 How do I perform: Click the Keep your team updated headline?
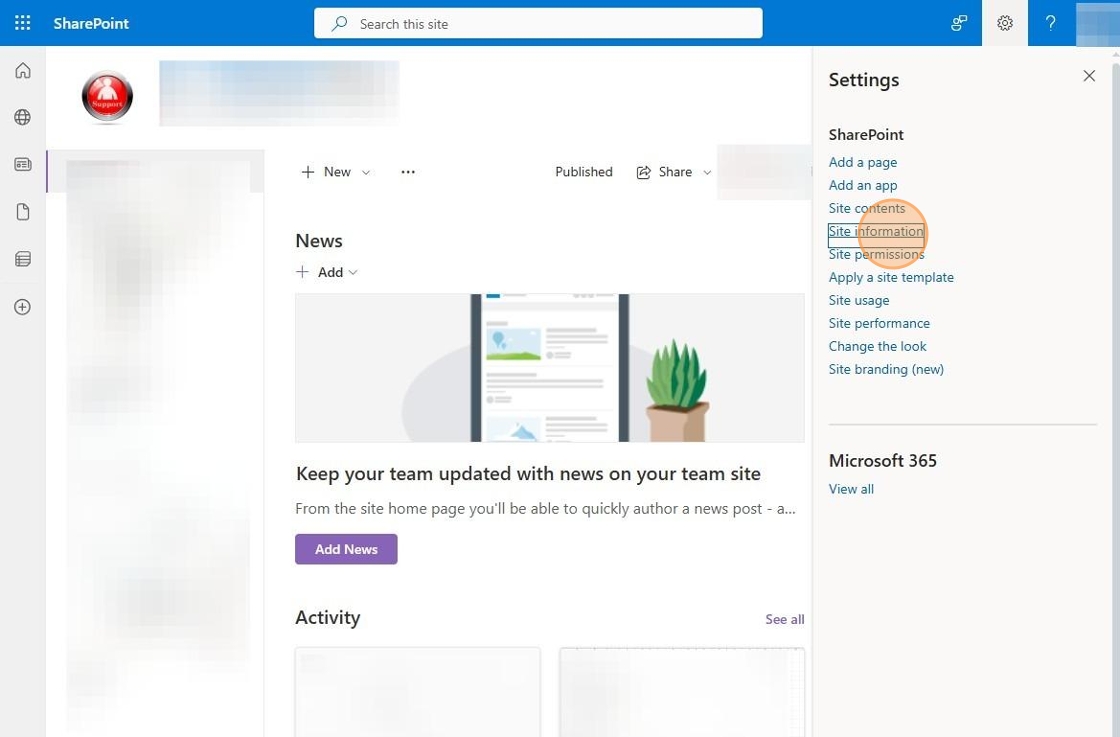tap(528, 473)
